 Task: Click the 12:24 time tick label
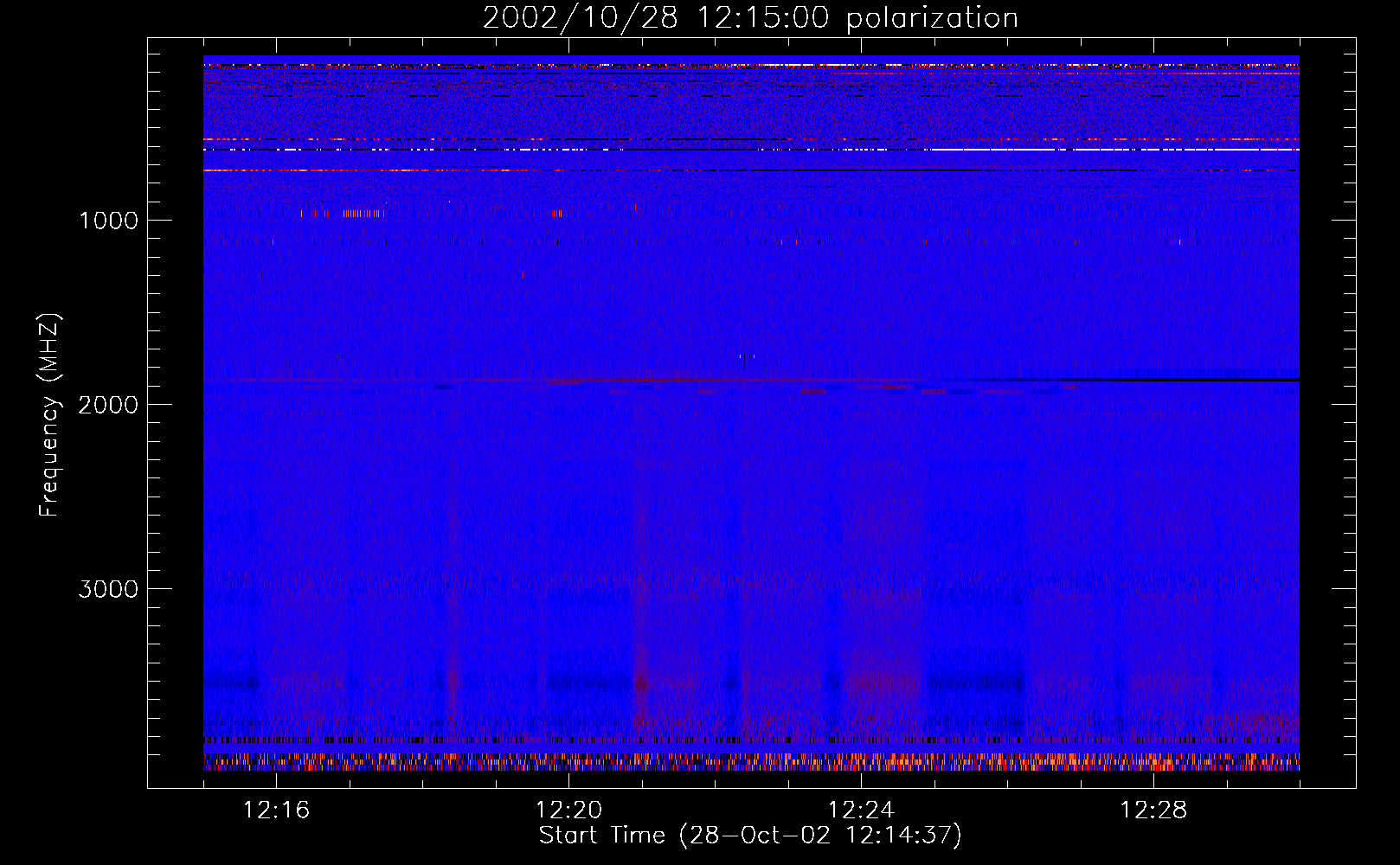pos(861,811)
